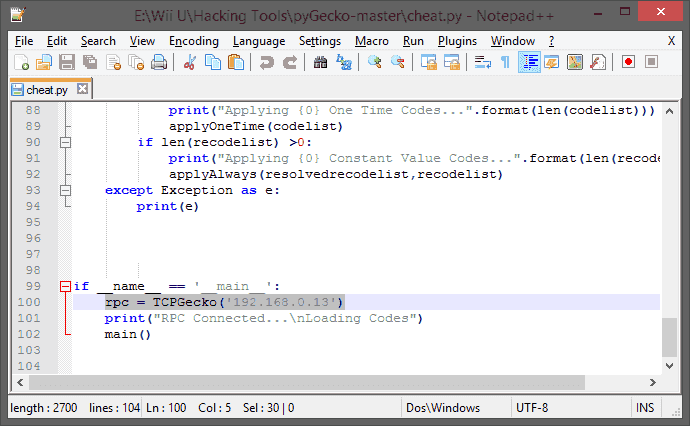
Task: Click the 'main()' call on line 102
Action: (x=128, y=334)
